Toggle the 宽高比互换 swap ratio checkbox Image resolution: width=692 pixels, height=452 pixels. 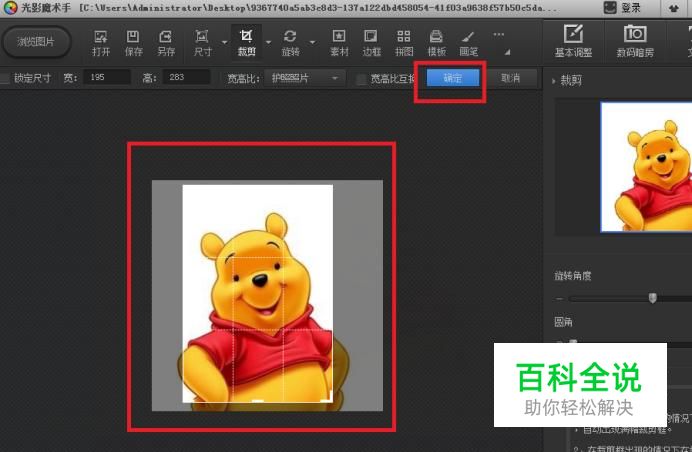361,79
